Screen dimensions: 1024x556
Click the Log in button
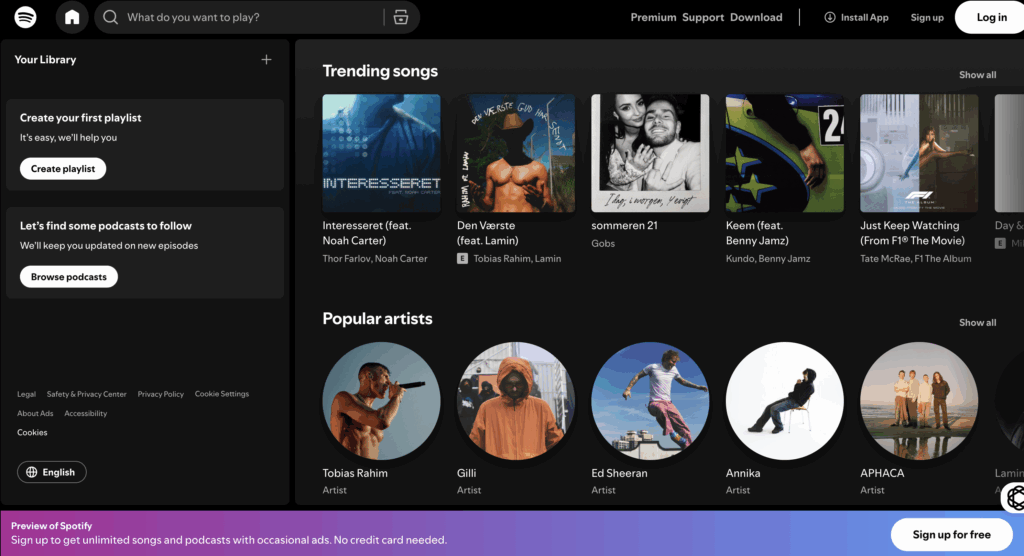(991, 18)
